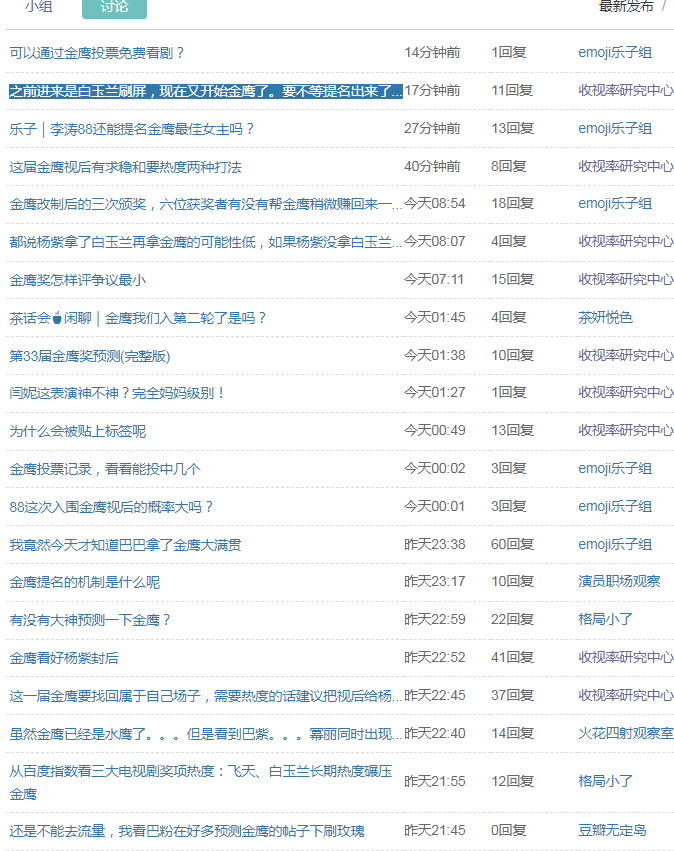Open post 虽然金鹰已经是水鹰了

click(x=206, y=734)
